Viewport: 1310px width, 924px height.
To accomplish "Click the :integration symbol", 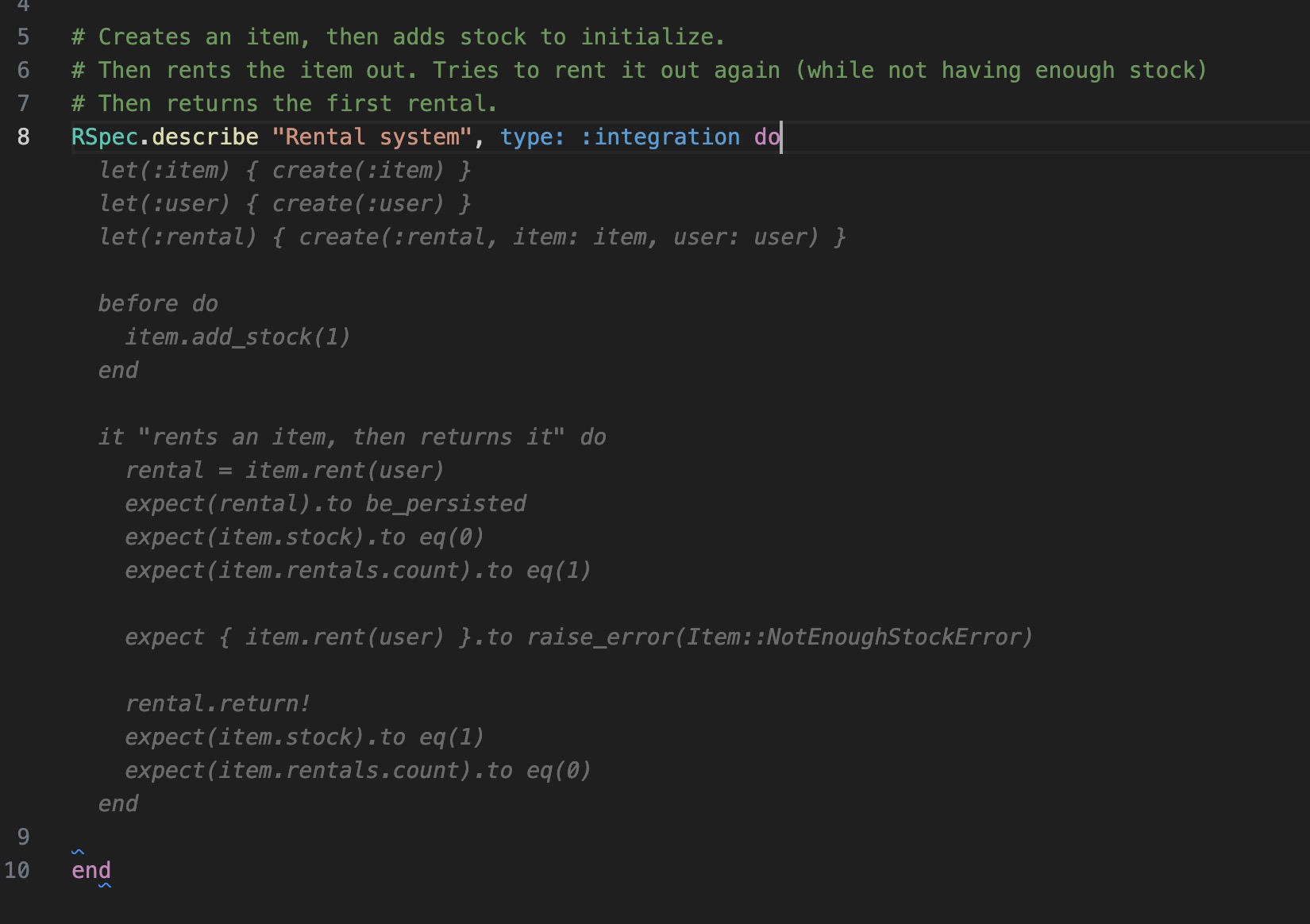I will [x=661, y=137].
